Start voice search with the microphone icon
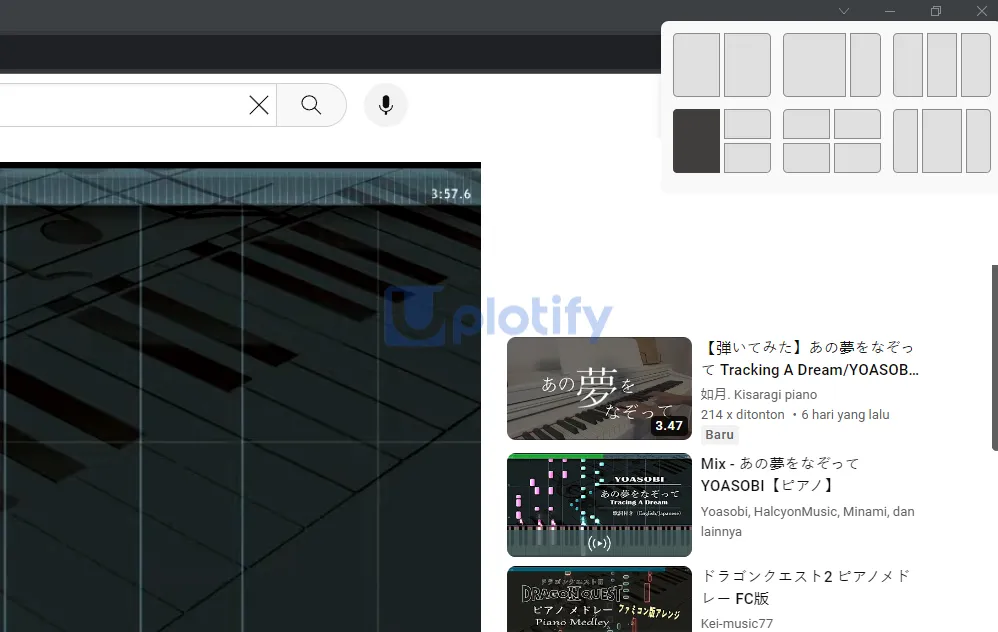 (386, 105)
